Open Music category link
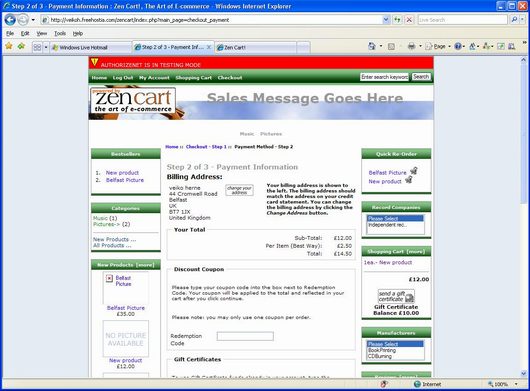This screenshot has height=391, width=530. [100, 218]
